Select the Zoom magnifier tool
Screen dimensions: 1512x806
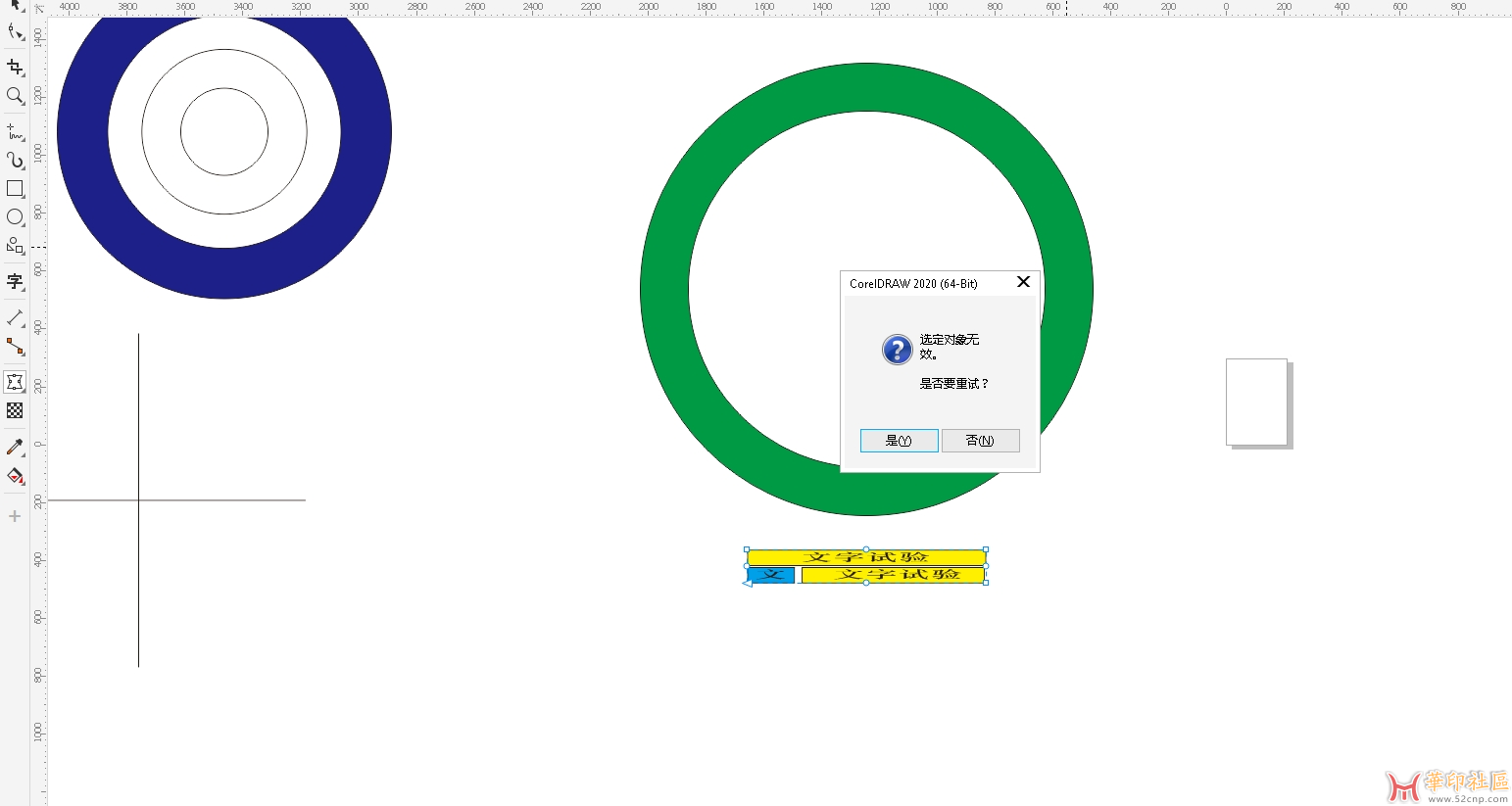[15, 95]
